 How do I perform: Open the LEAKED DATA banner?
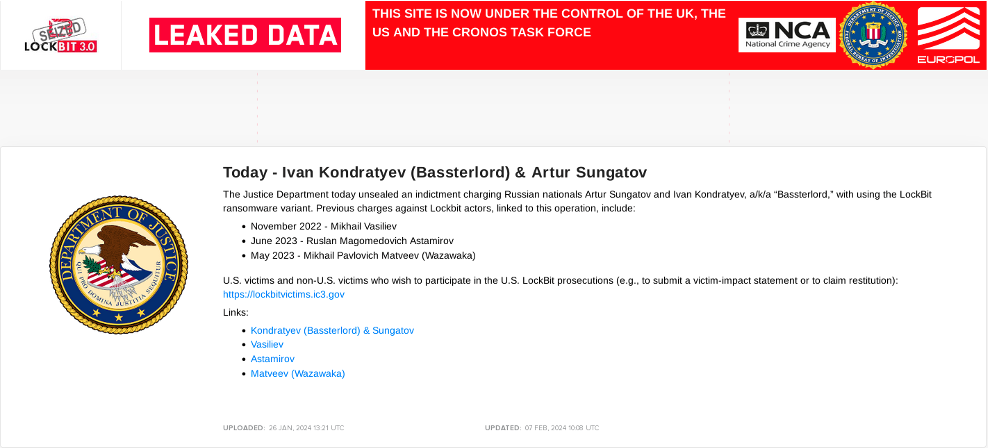pyautogui.click(x=245, y=35)
